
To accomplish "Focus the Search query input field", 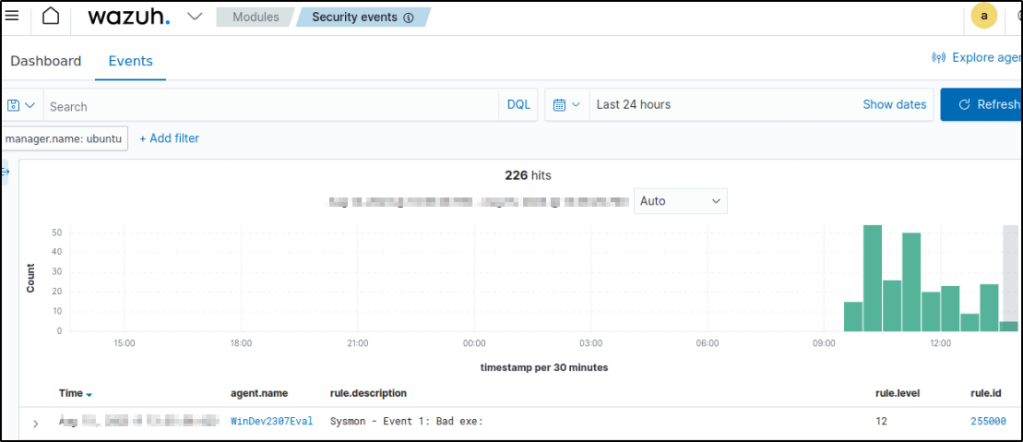I will coord(270,105).
